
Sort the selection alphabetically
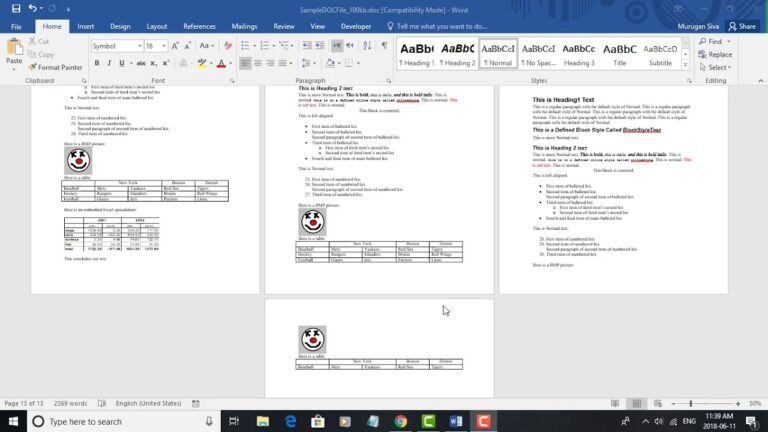(367, 46)
